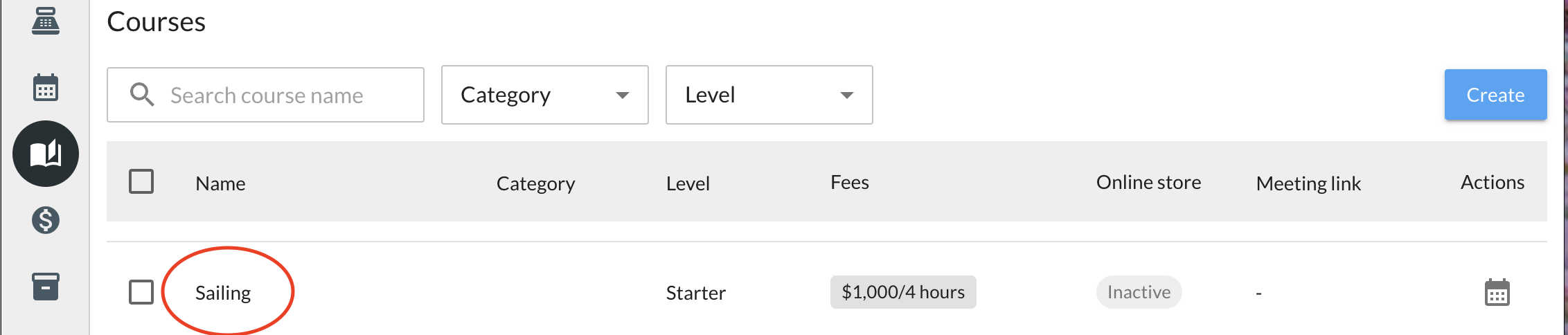This screenshot has height=335, width=1568.
Task: Click the Inactive online store badge
Action: 1139,292
